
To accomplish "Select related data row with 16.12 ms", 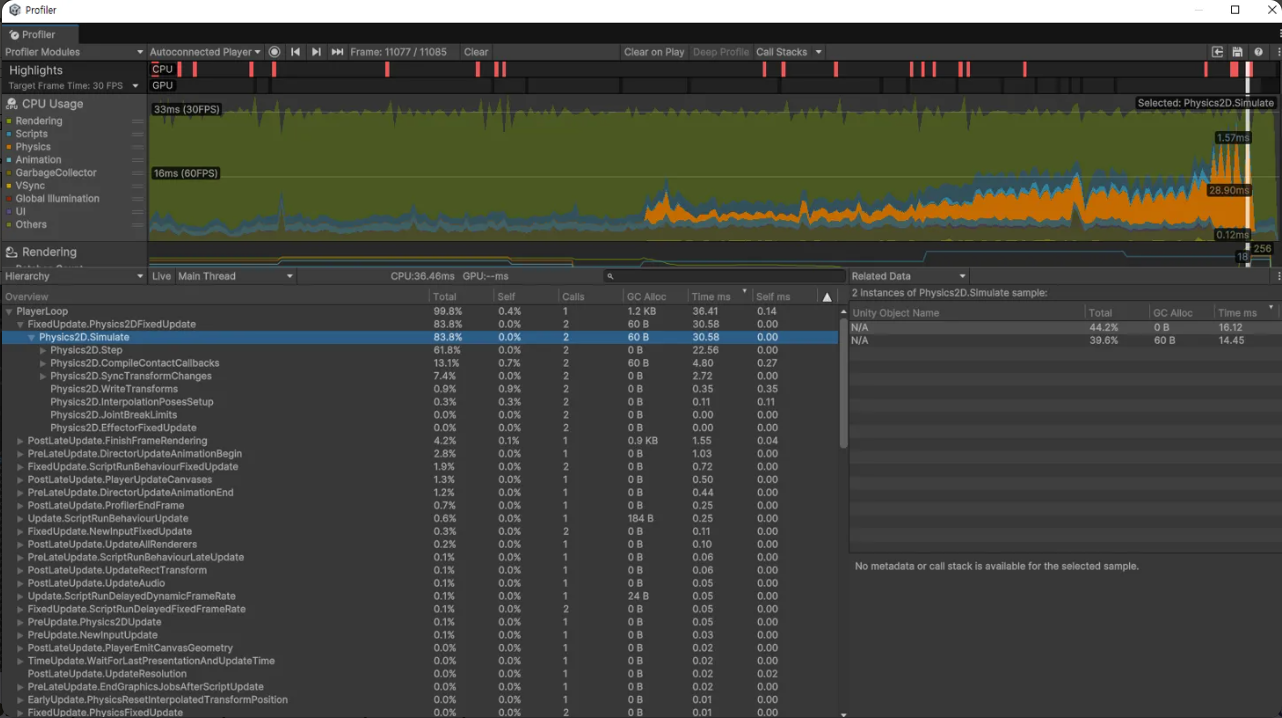I will [1065, 328].
